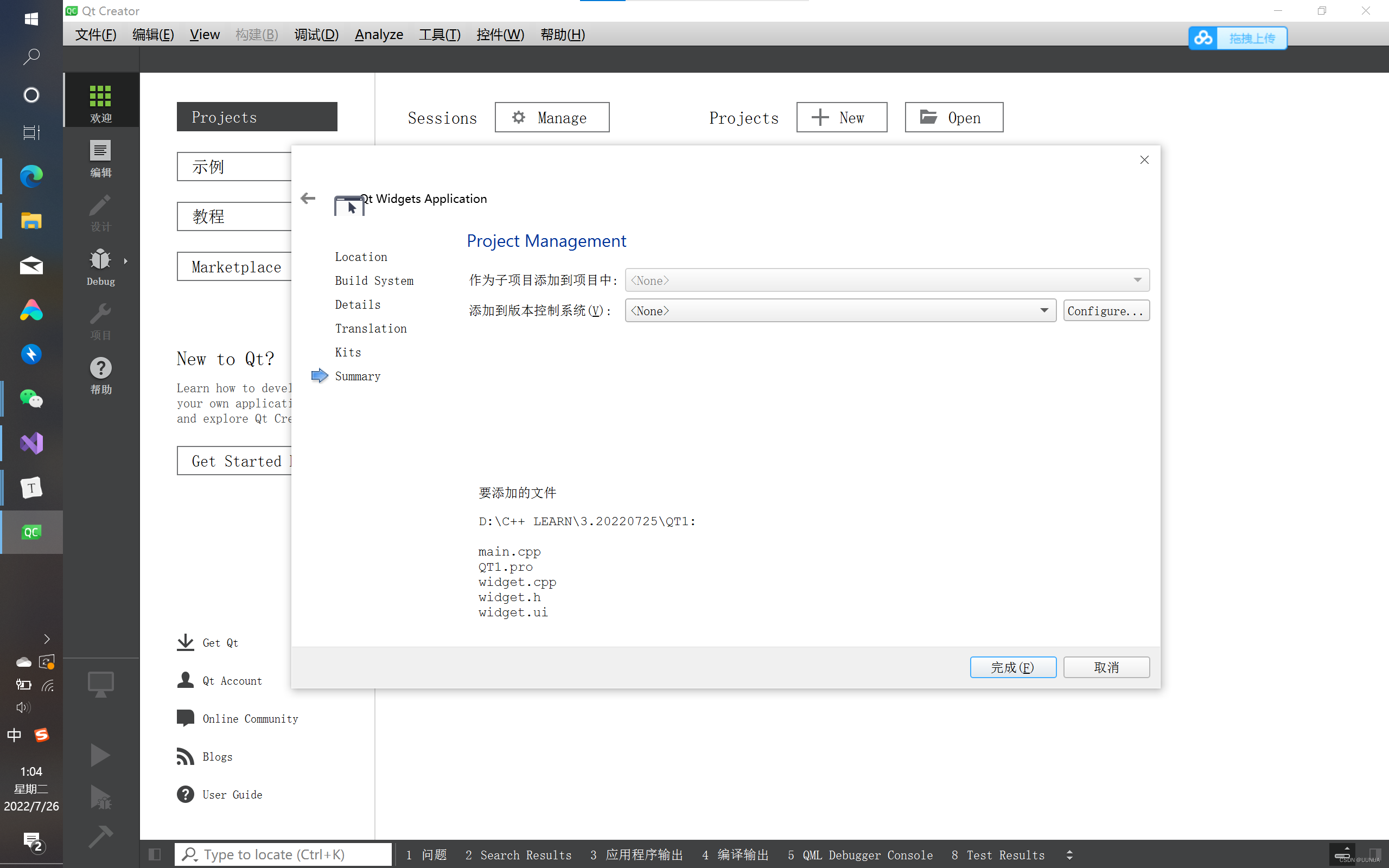Viewport: 1389px width, 868px height.
Task: Expand the hidden tray icons chevron
Action: click(x=47, y=639)
